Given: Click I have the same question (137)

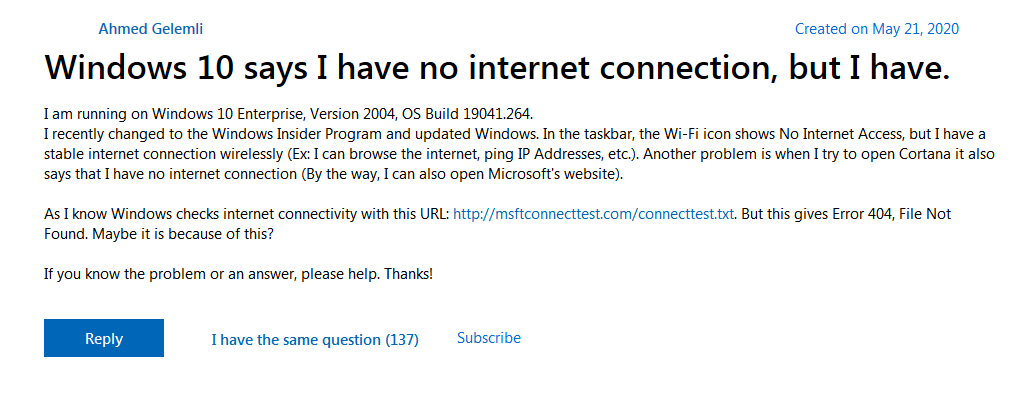Looking at the screenshot, I should pyautogui.click(x=315, y=339).
